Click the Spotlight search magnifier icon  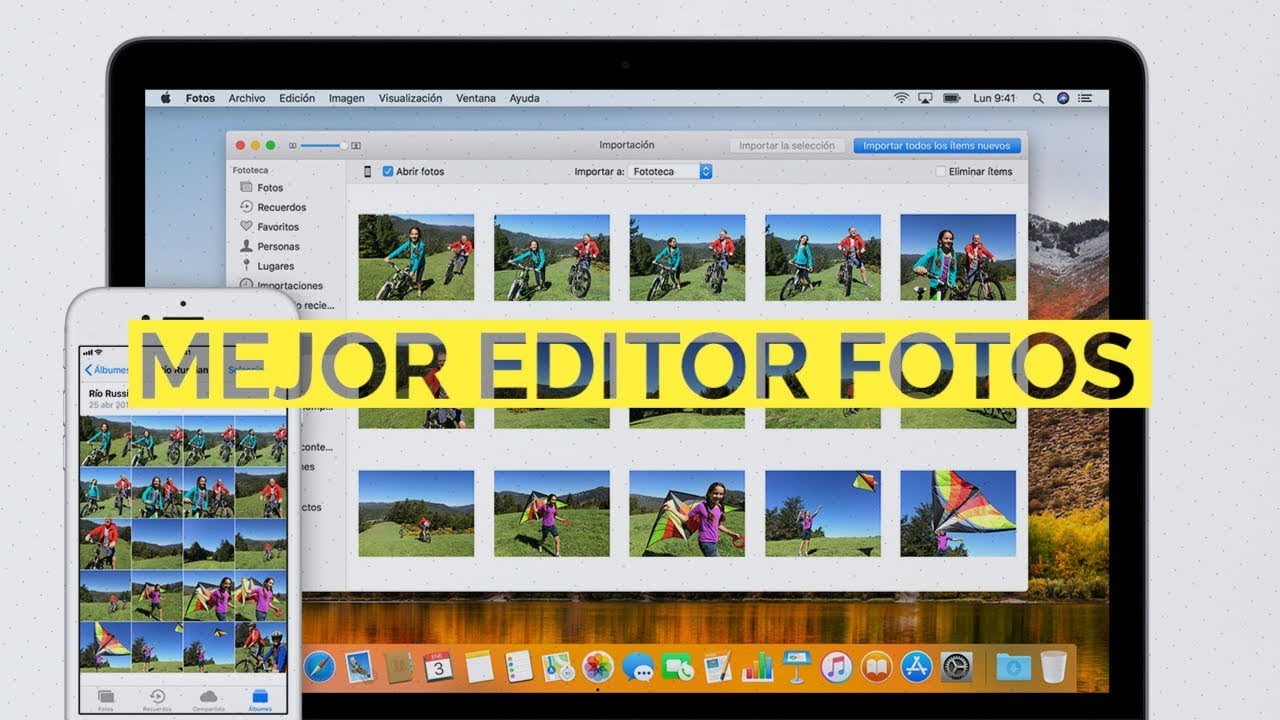coord(1038,98)
